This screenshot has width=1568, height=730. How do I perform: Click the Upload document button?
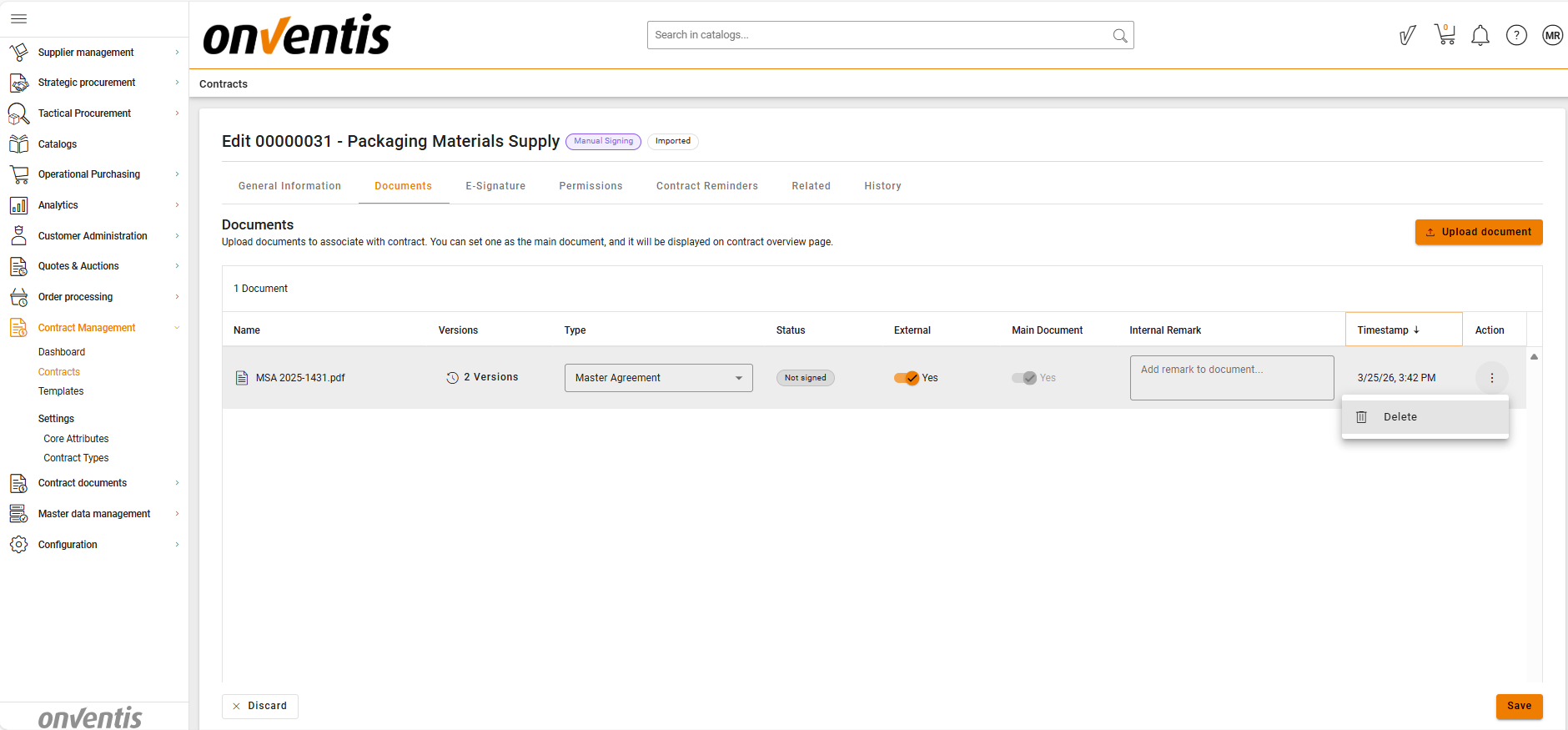(x=1478, y=232)
